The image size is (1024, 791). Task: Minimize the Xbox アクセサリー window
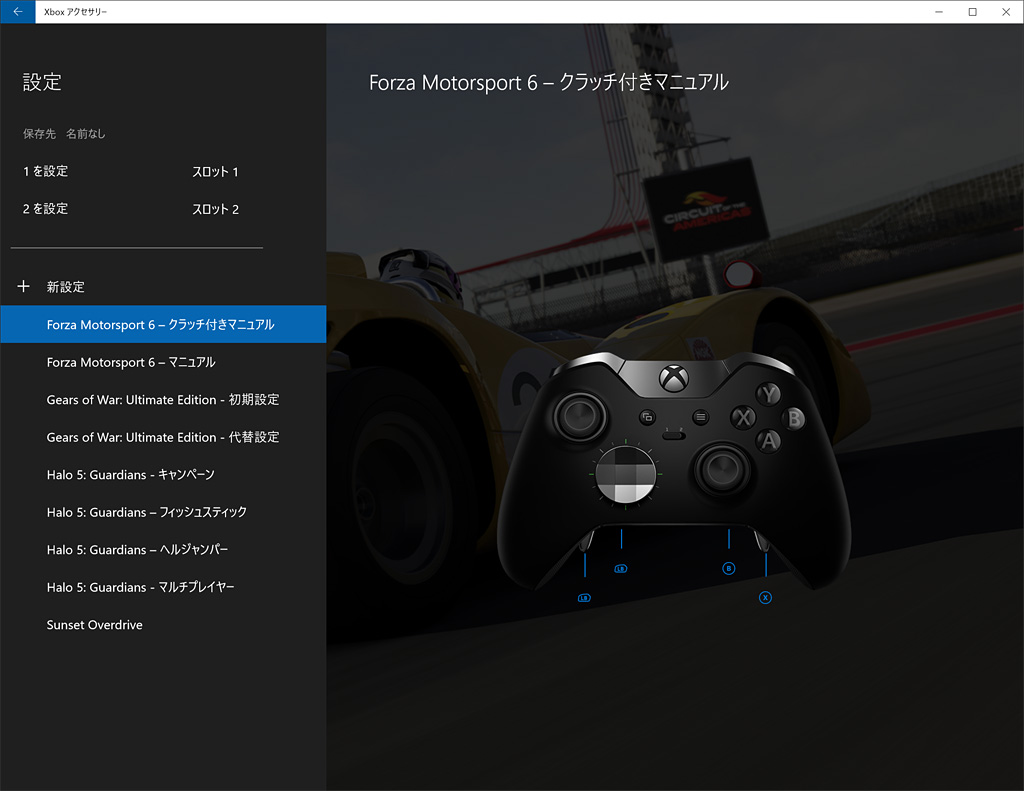[x=938, y=12]
